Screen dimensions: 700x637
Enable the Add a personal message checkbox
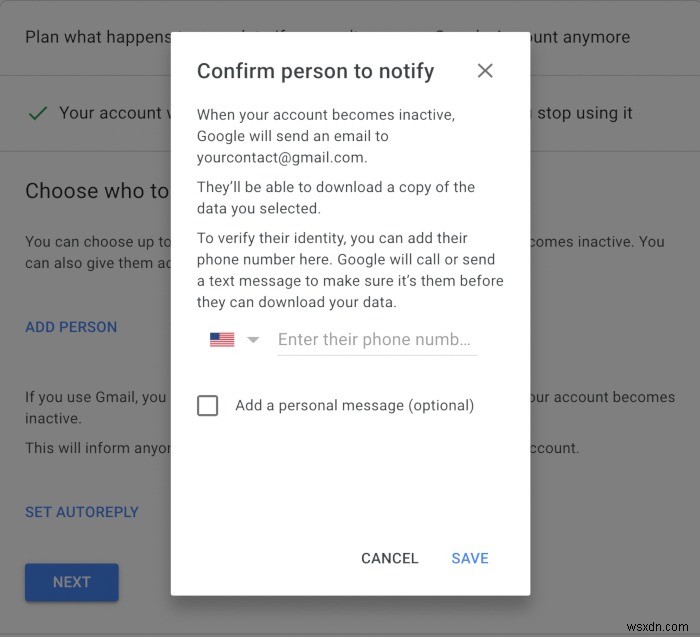[208, 406]
